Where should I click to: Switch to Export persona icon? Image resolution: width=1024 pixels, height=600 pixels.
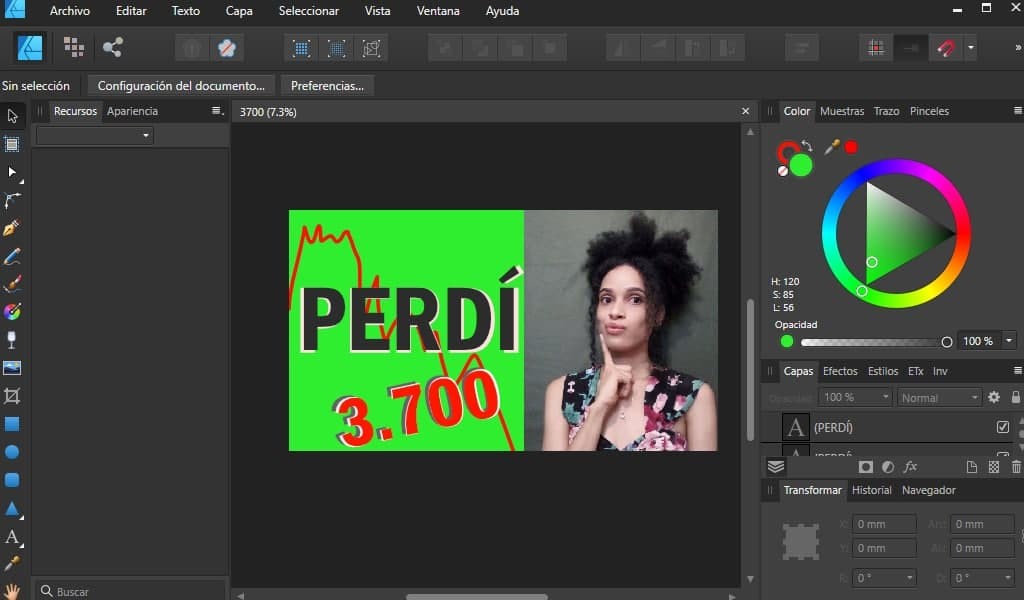[x=112, y=47]
